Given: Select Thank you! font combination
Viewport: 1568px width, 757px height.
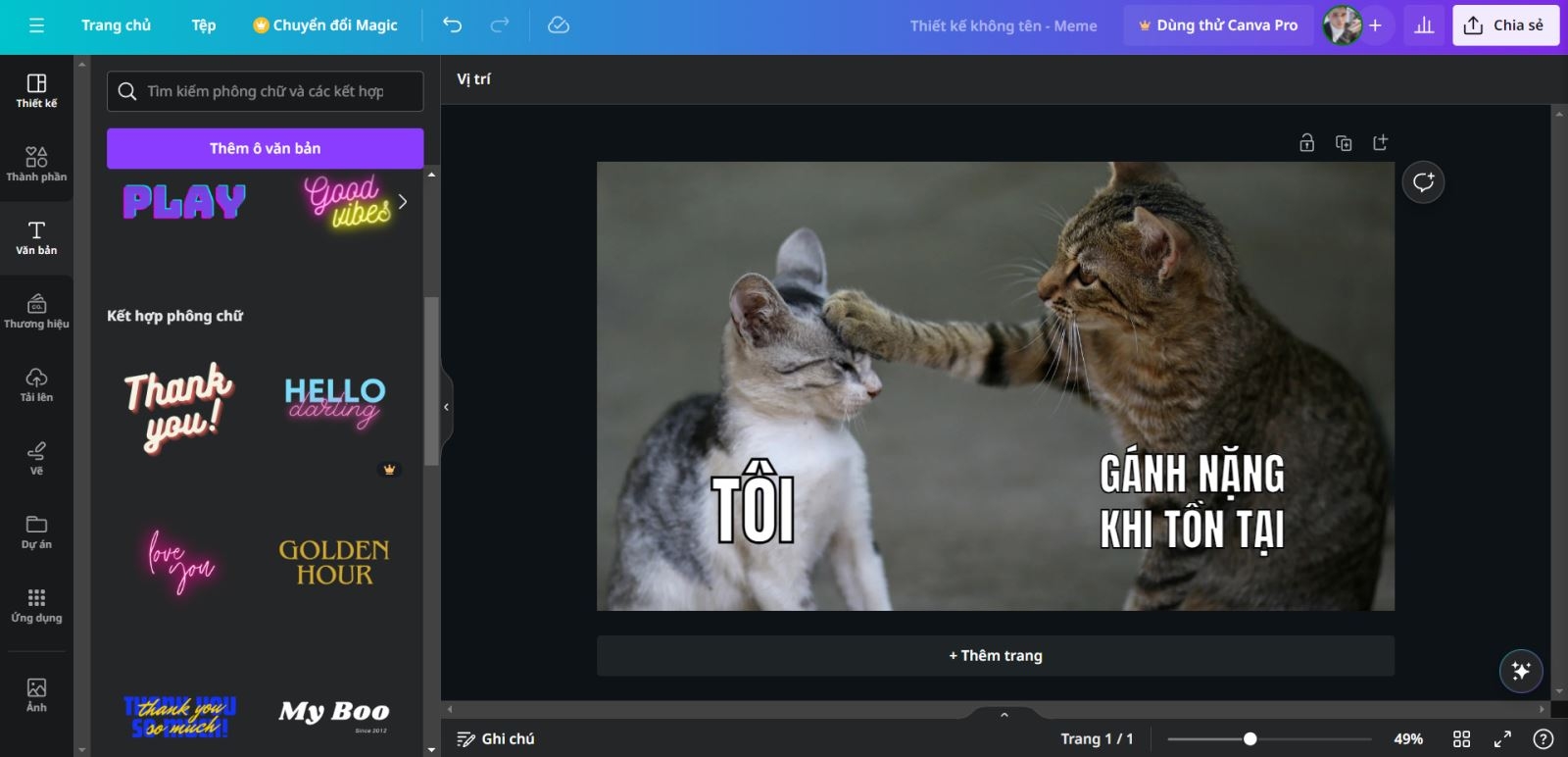Looking at the screenshot, I should coord(178,407).
